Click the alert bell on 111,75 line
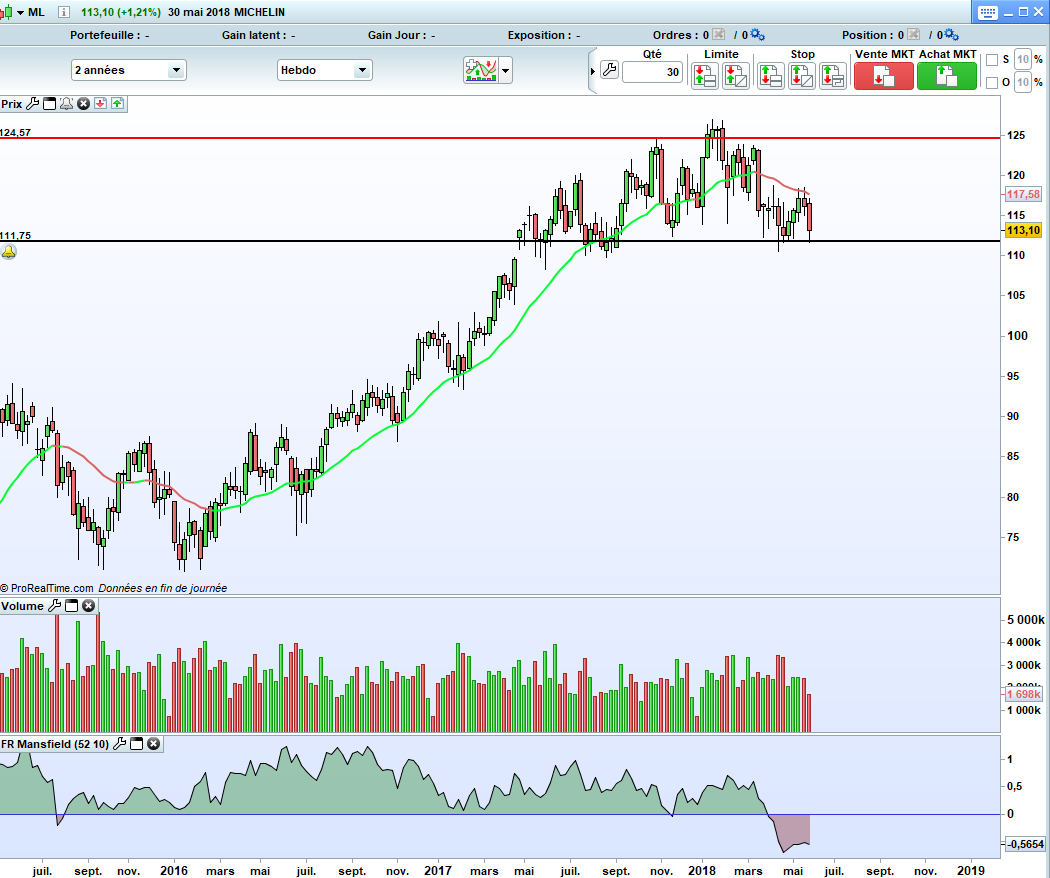 [x=8, y=252]
